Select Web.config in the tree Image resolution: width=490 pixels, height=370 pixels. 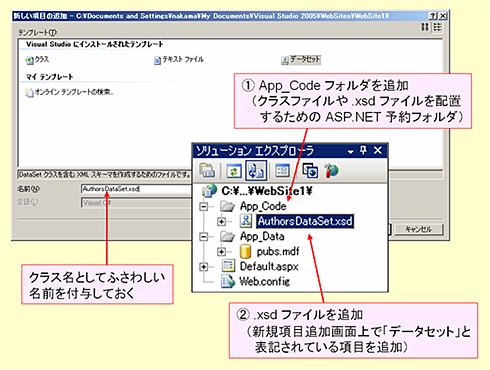[265, 282]
